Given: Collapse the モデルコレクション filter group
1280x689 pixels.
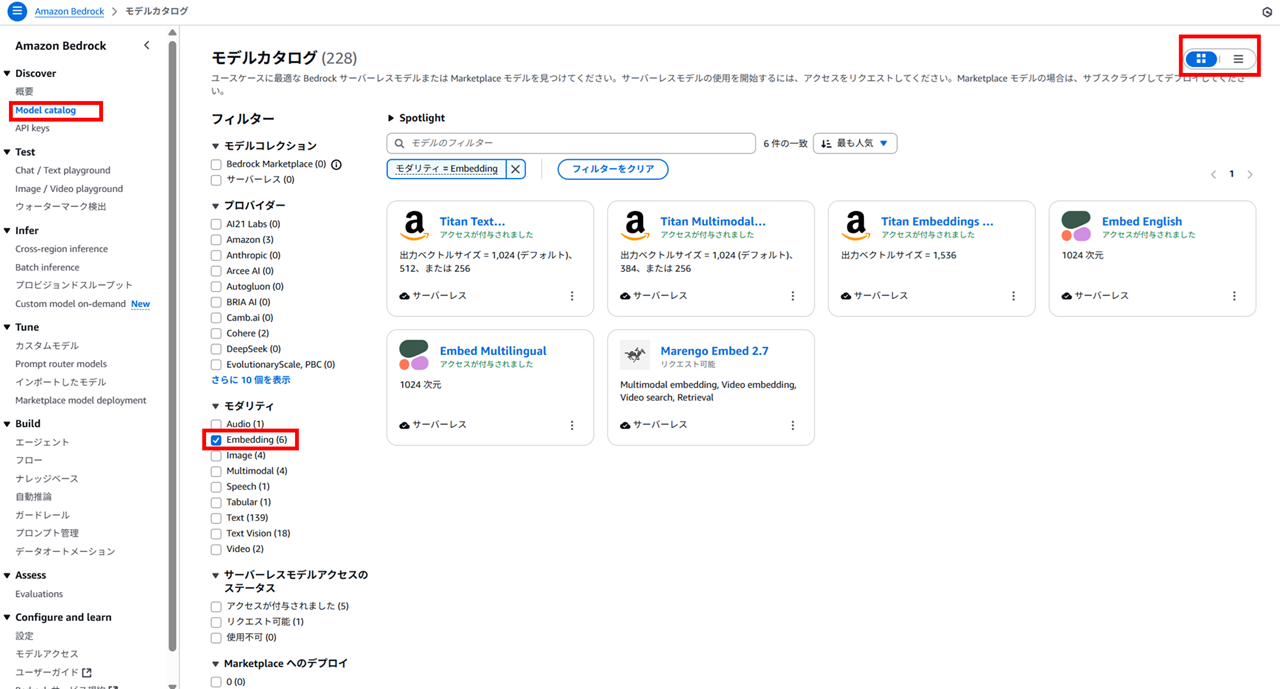Looking at the screenshot, I should pyautogui.click(x=215, y=146).
